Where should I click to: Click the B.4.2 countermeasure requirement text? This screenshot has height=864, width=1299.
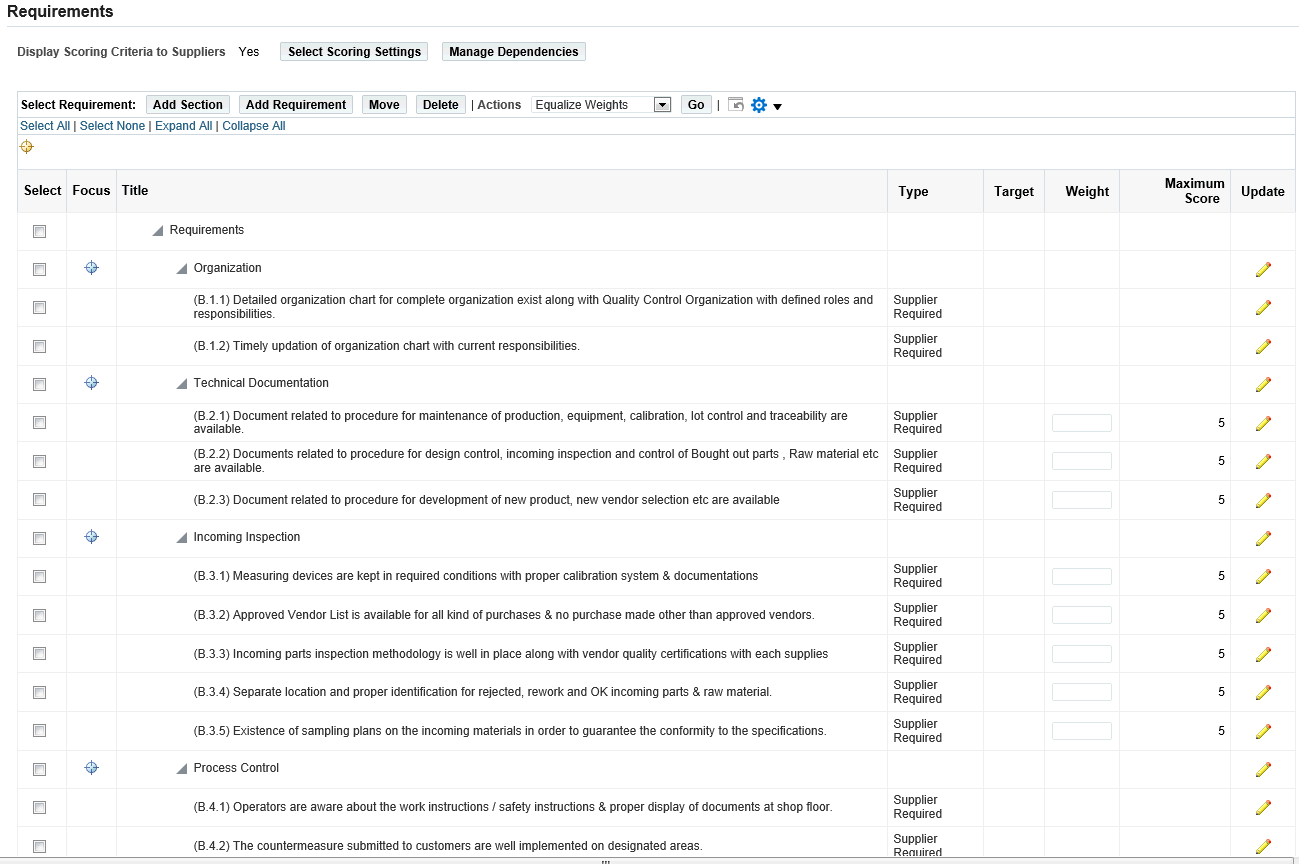(x=448, y=846)
